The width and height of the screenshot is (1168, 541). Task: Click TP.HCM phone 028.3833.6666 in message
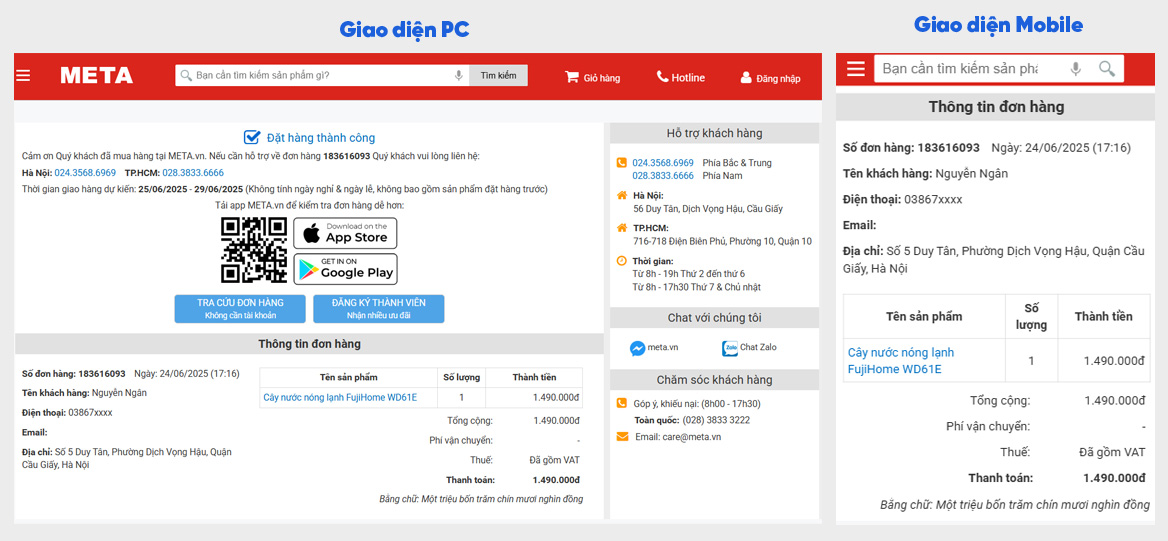[193, 172]
